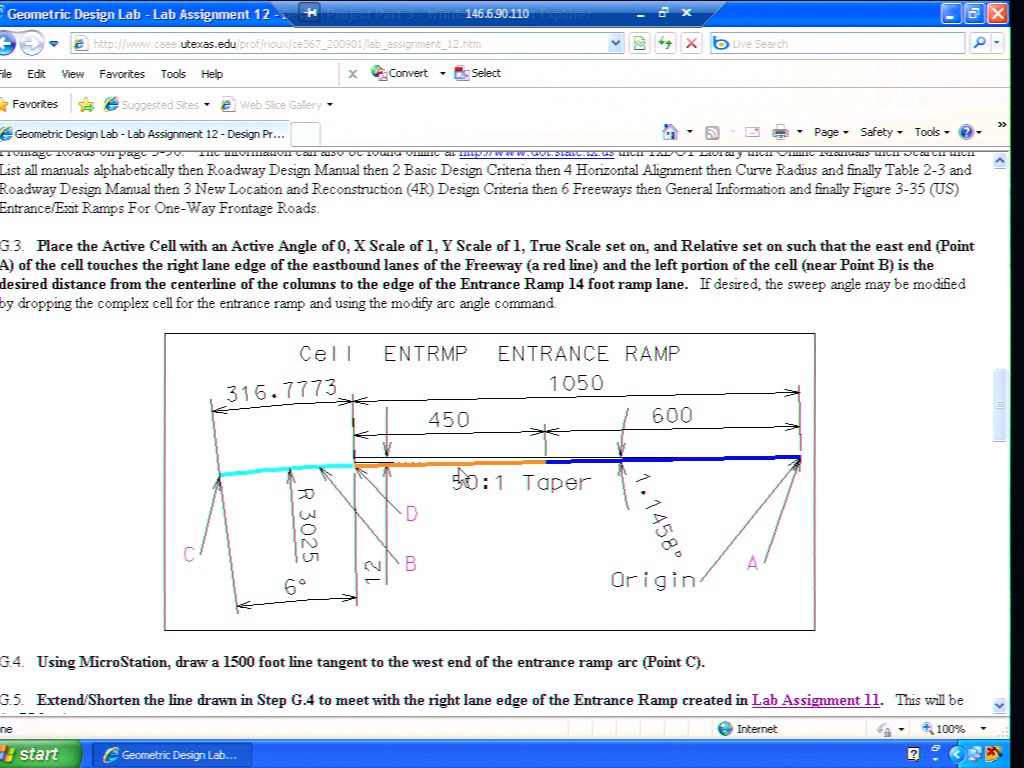
Task: Click the 'G.4.' step number text
Action: tap(12, 662)
